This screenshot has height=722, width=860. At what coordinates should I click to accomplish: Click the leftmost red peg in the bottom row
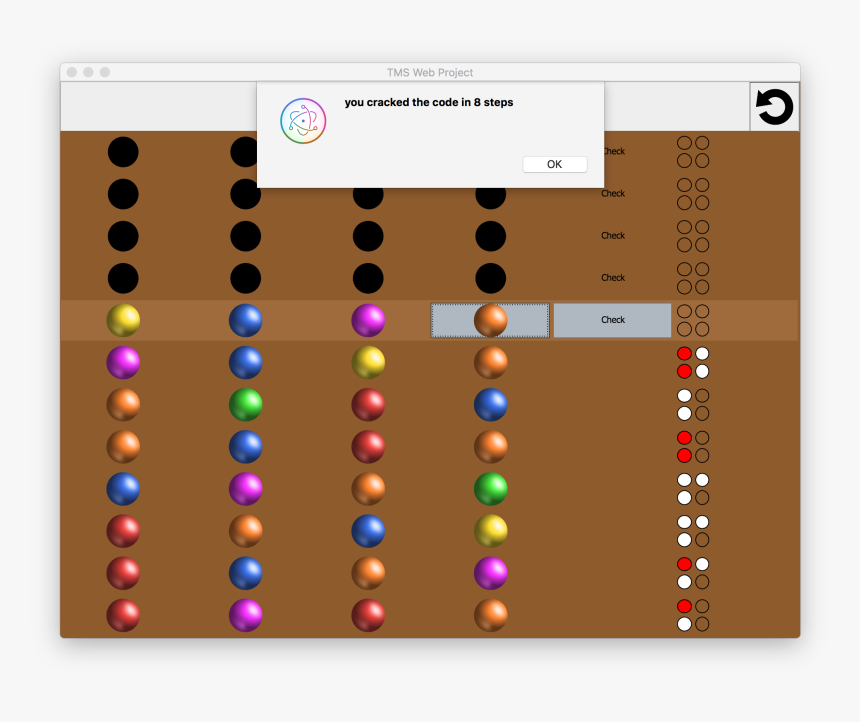point(123,615)
